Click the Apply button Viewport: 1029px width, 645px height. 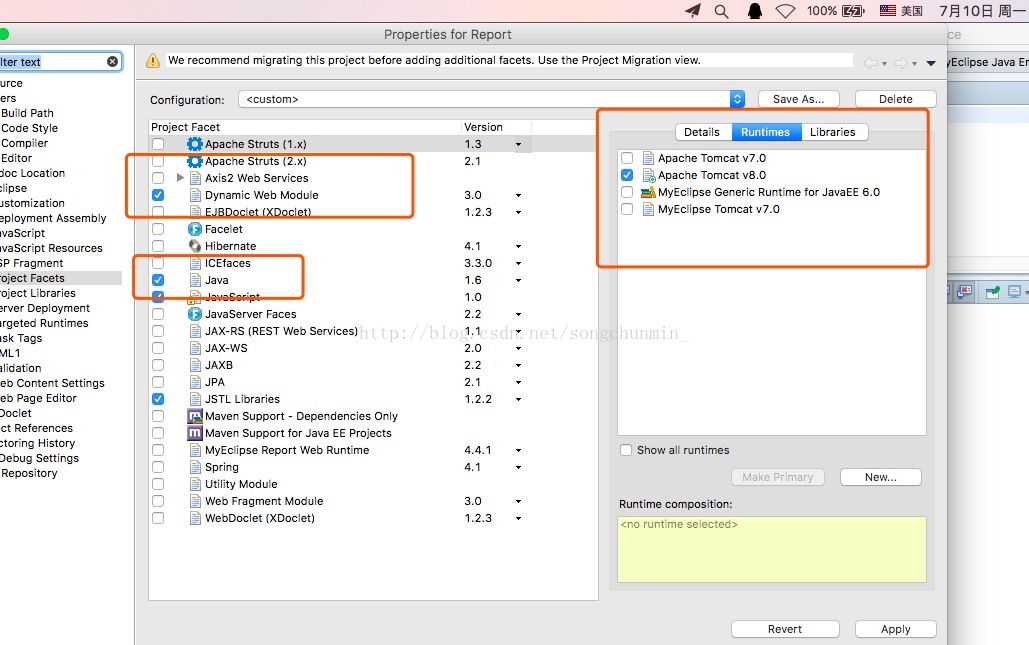click(x=896, y=629)
